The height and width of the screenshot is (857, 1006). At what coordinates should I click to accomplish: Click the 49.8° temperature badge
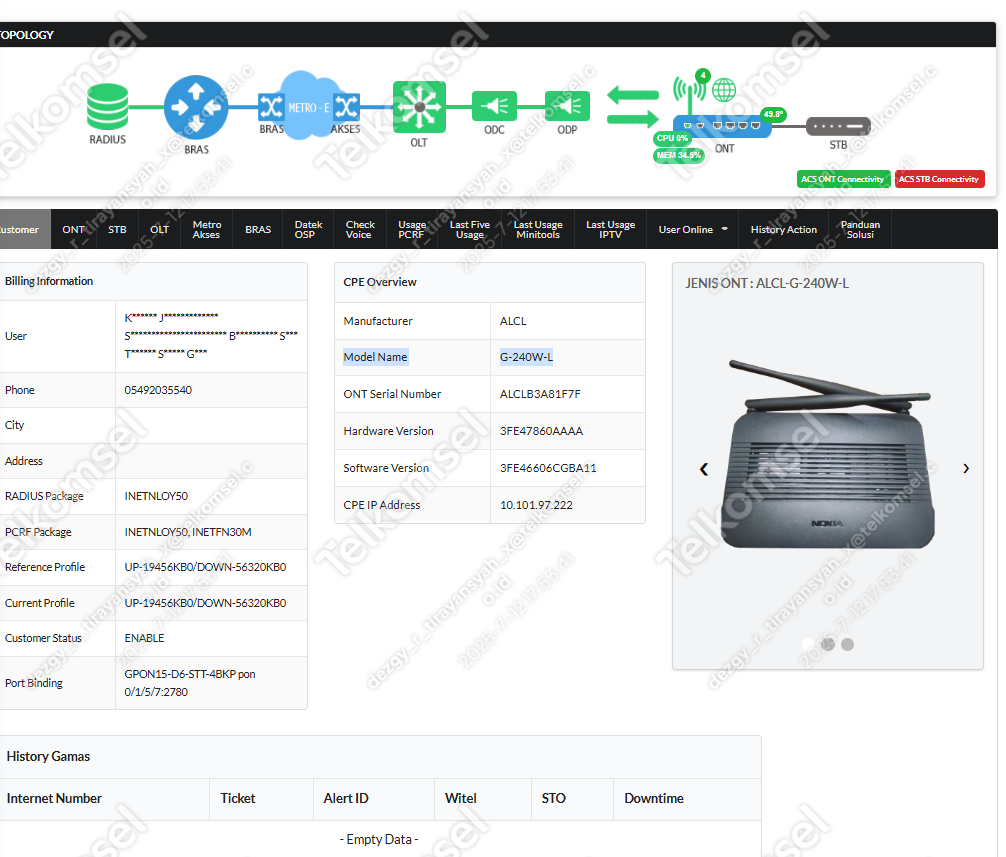(x=773, y=114)
